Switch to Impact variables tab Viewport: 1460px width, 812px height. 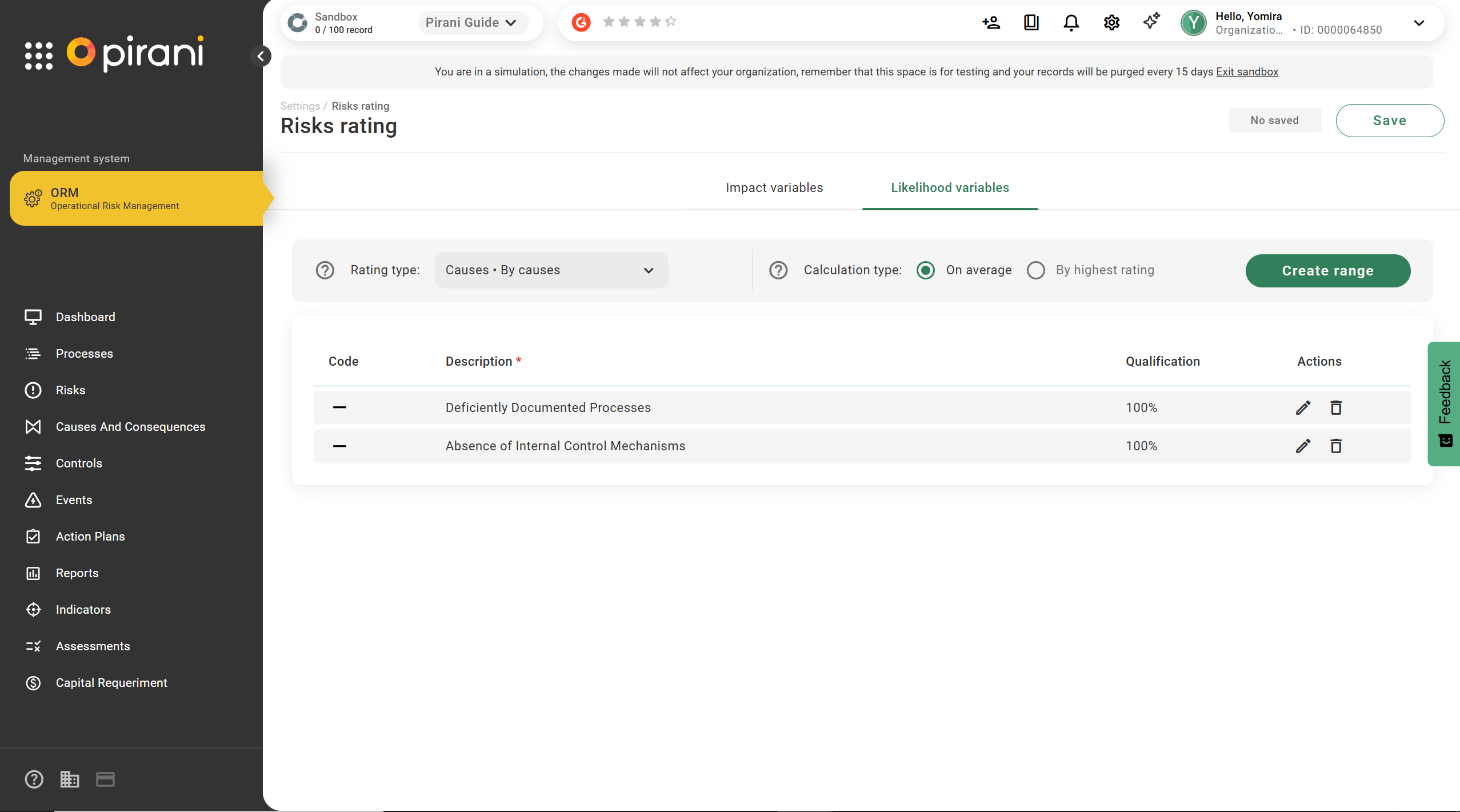coord(774,187)
